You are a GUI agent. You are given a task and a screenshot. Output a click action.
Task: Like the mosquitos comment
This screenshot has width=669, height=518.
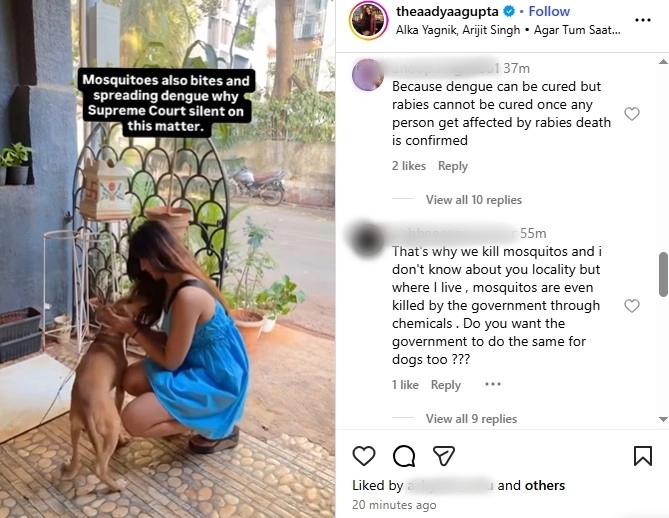pos(632,306)
